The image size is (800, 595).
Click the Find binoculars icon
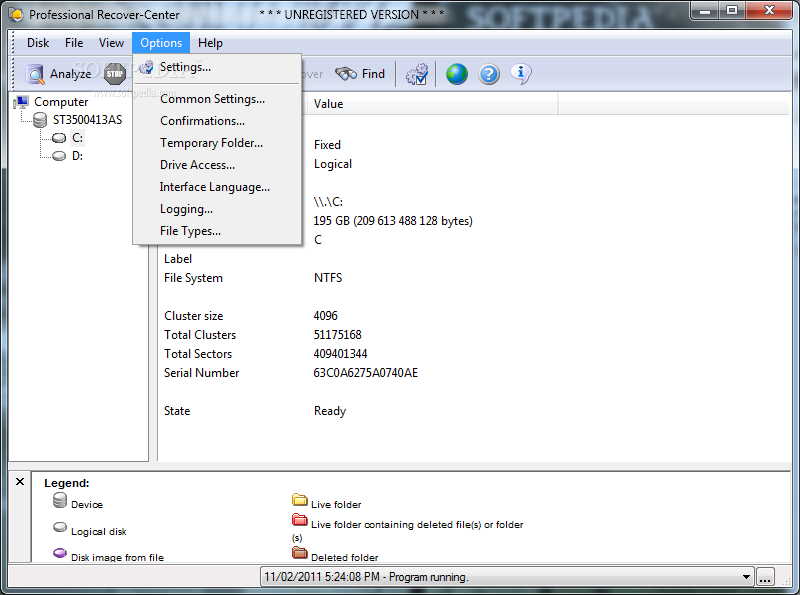(x=346, y=74)
